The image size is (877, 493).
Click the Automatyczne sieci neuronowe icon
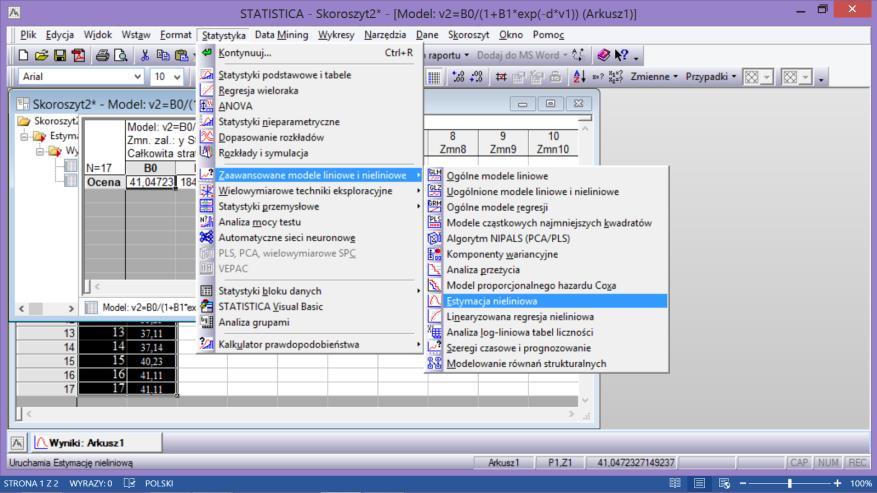[206, 237]
